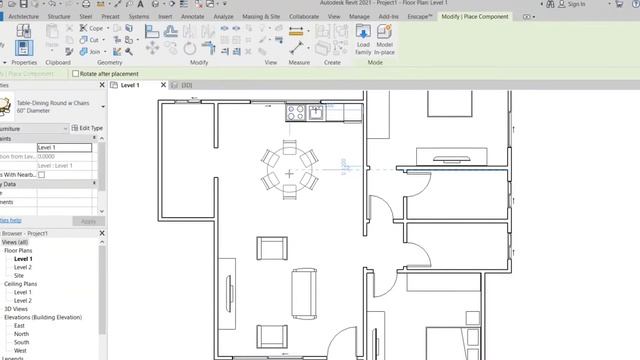The image size is (640, 360).
Task: Select the Copy tool in Modify panel
Action: (x=171, y=48)
